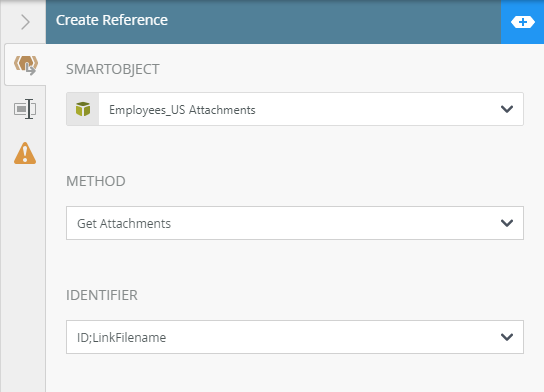This screenshot has width=544, height=392.
Task: Click blank space between SmartObject and Method
Action: [295, 149]
